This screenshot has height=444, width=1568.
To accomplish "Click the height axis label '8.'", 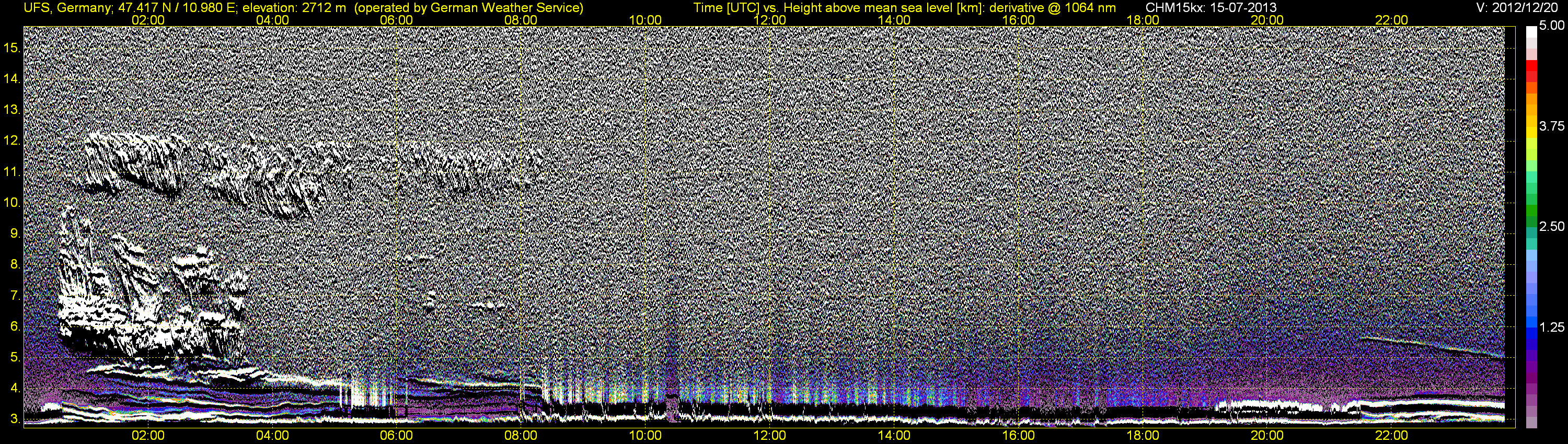I will [x=15, y=265].
